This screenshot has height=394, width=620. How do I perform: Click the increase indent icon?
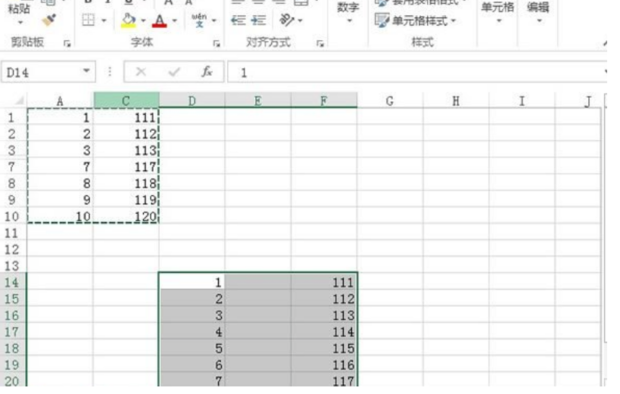click(258, 20)
